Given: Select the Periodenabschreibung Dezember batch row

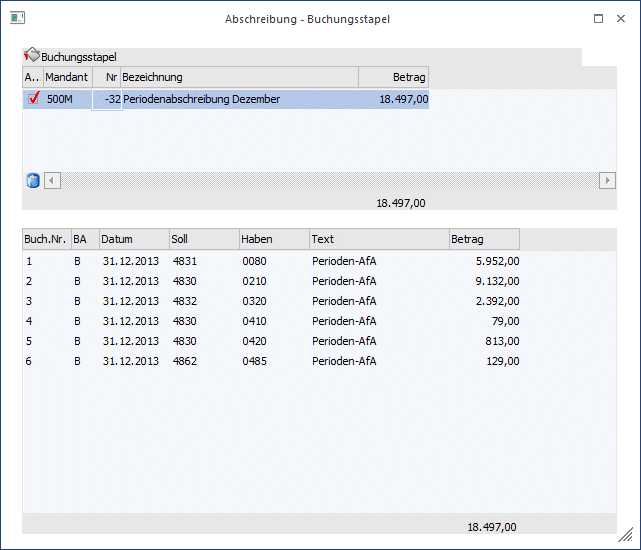Looking at the screenshot, I should click(240, 99).
